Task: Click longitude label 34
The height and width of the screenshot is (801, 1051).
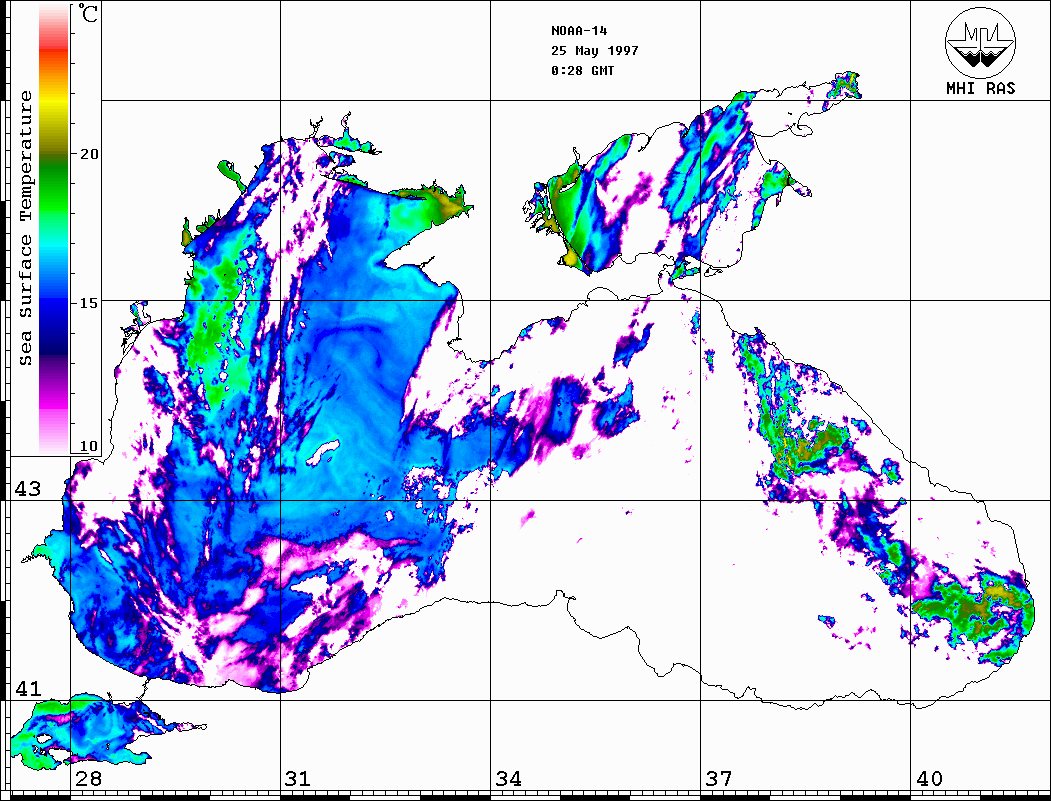Action: point(508,778)
